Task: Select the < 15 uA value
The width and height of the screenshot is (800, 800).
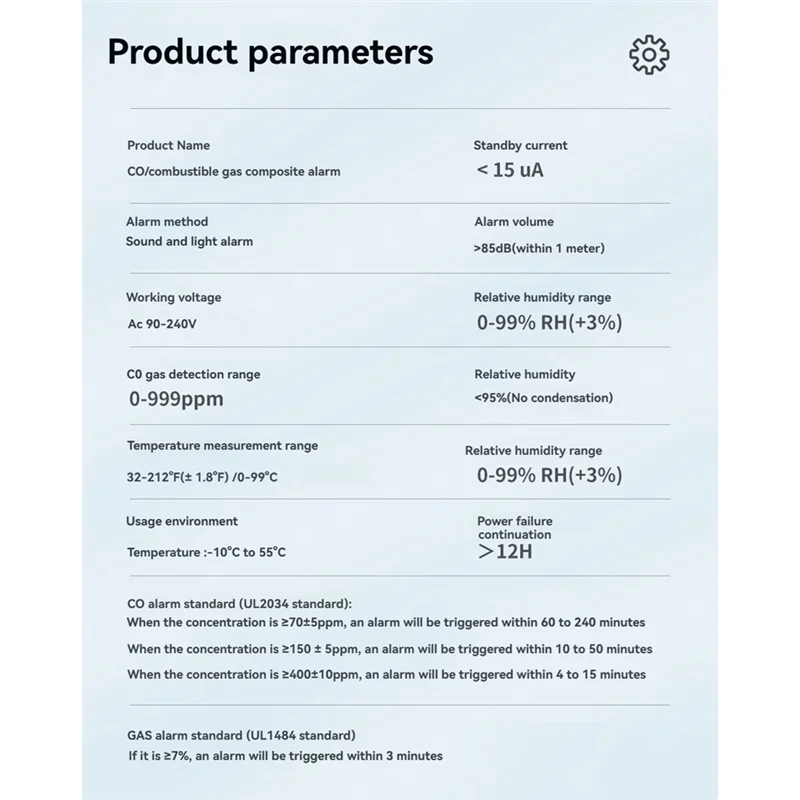Action: (x=510, y=170)
